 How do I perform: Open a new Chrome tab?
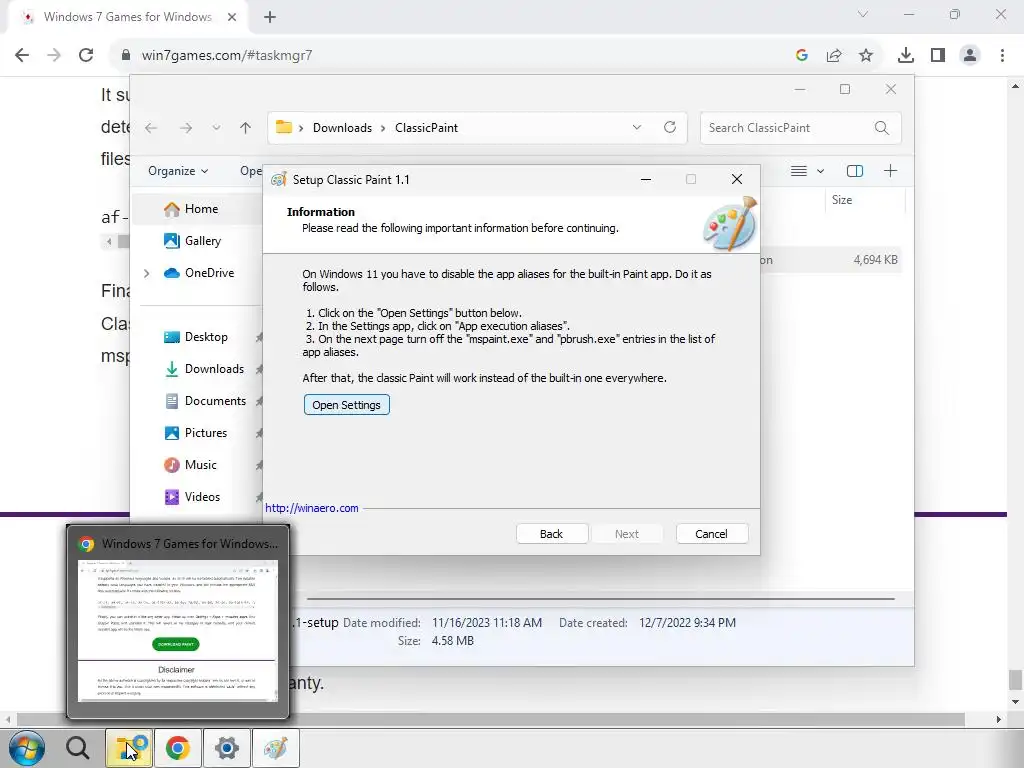coord(270,17)
